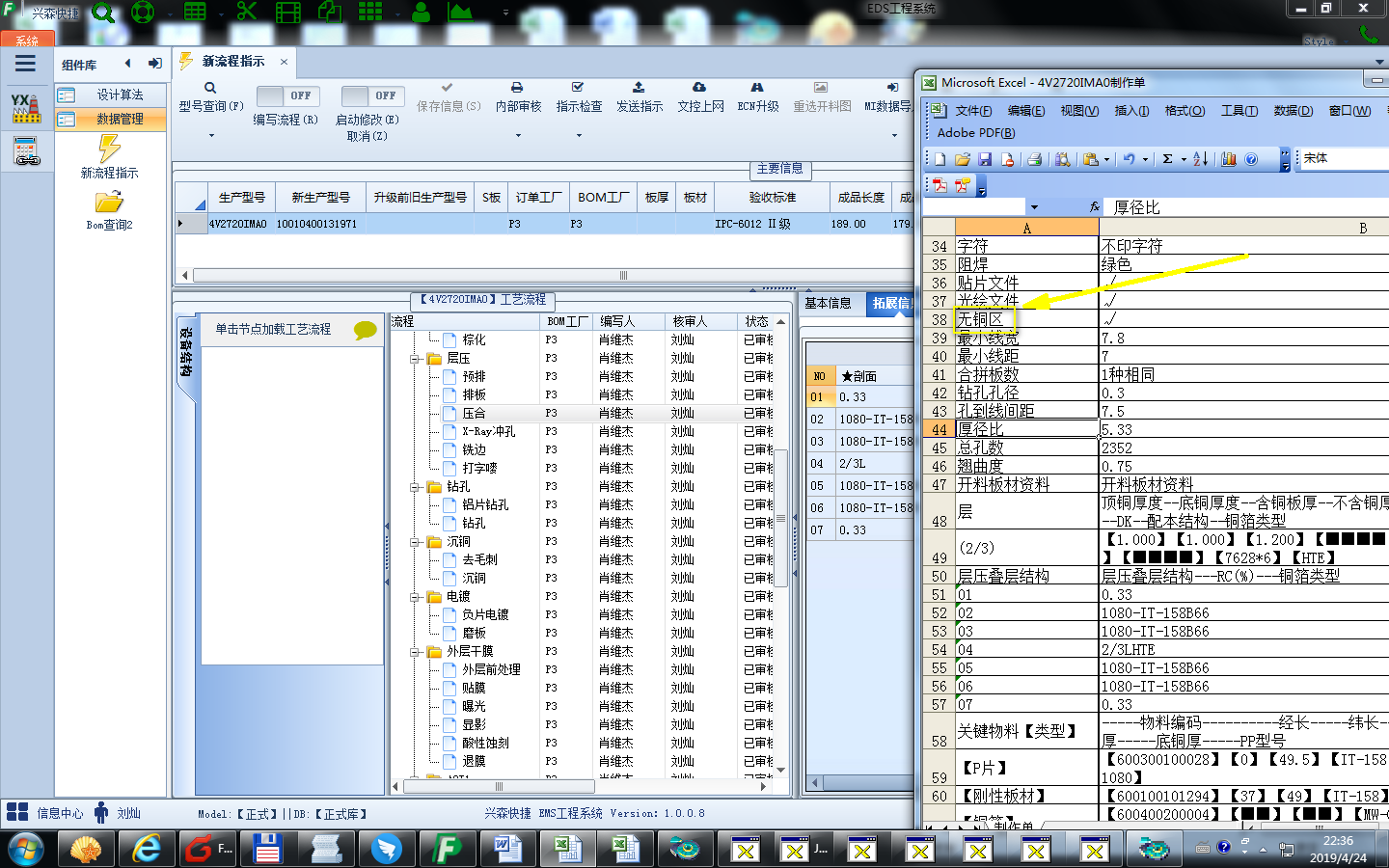
Task: Open Excel 格式(O) menu
Action: pyautogui.click(x=1185, y=111)
